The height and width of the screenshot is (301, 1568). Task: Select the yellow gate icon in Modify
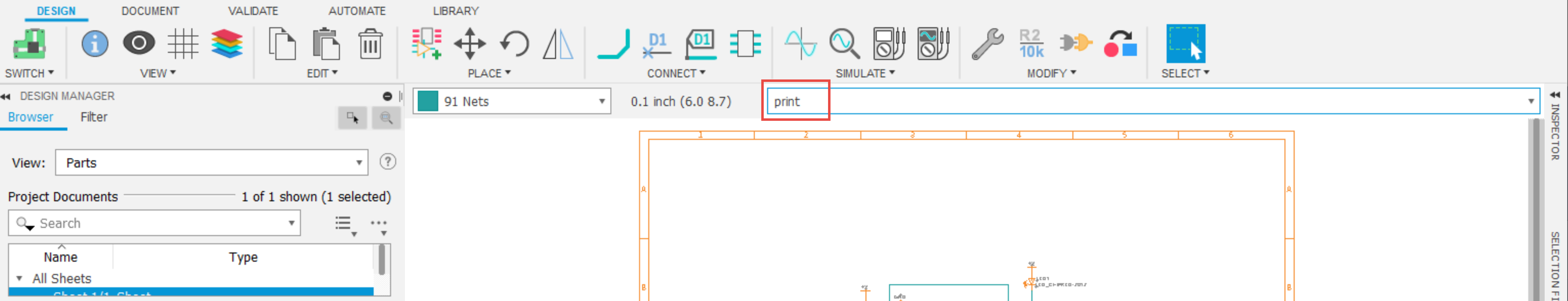(1076, 43)
